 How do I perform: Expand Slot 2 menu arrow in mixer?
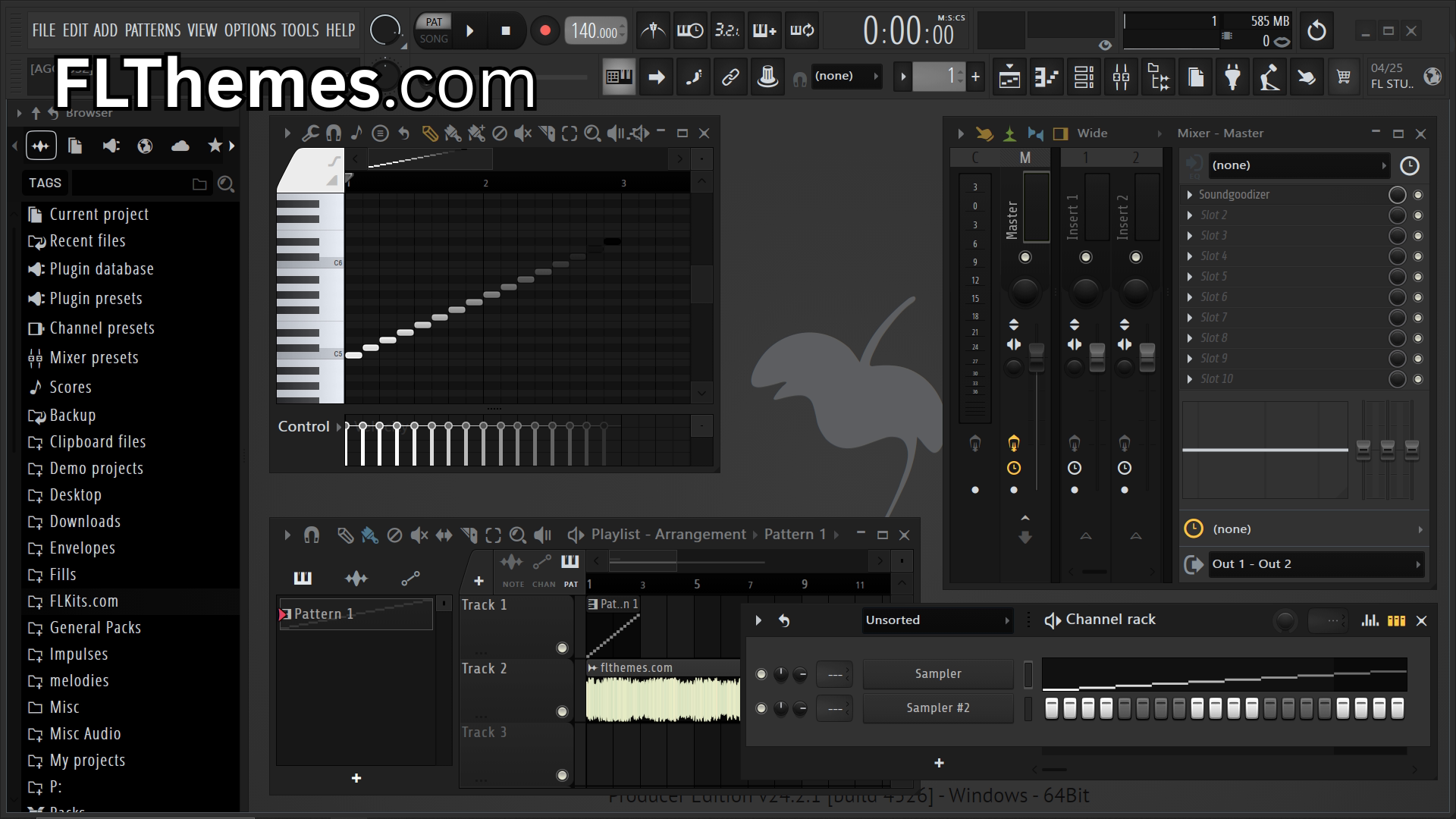pos(1190,215)
